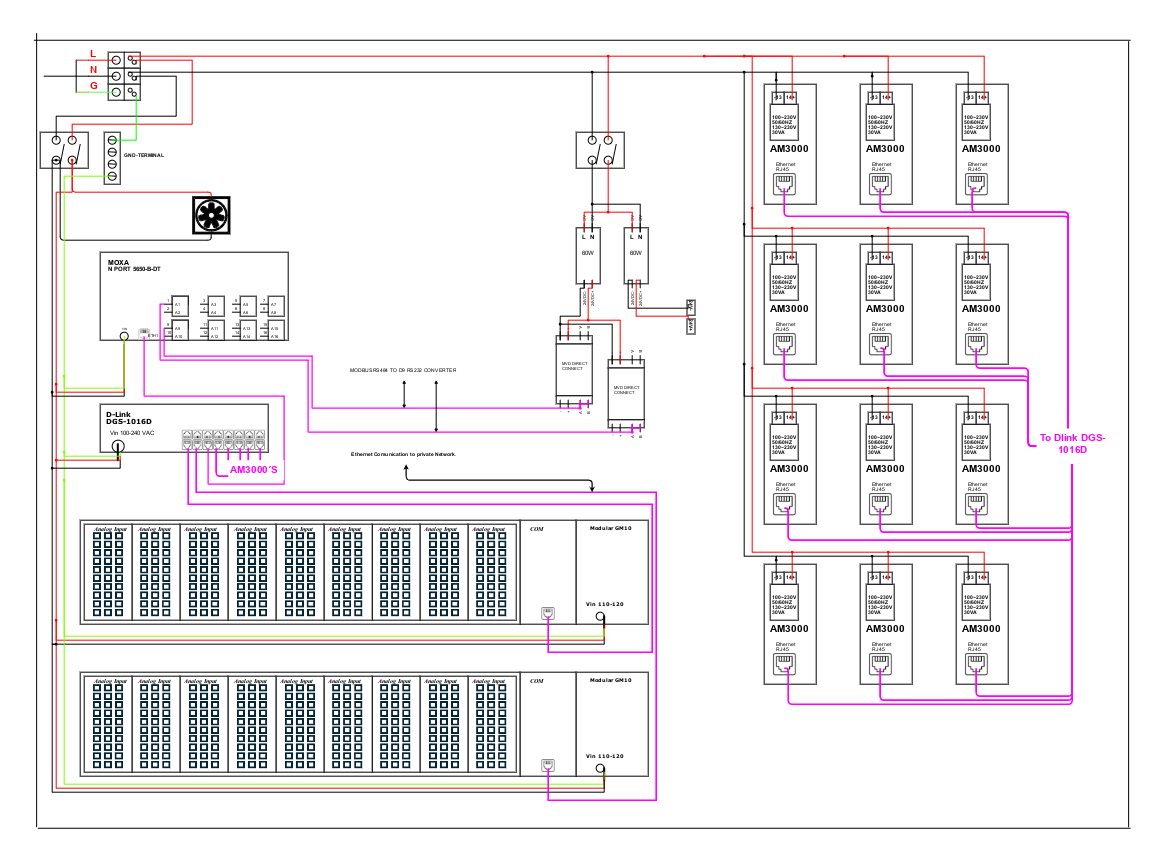The image size is (1149, 845).
Task: Click the MOXA power input connector circle
Action: pos(124,336)
